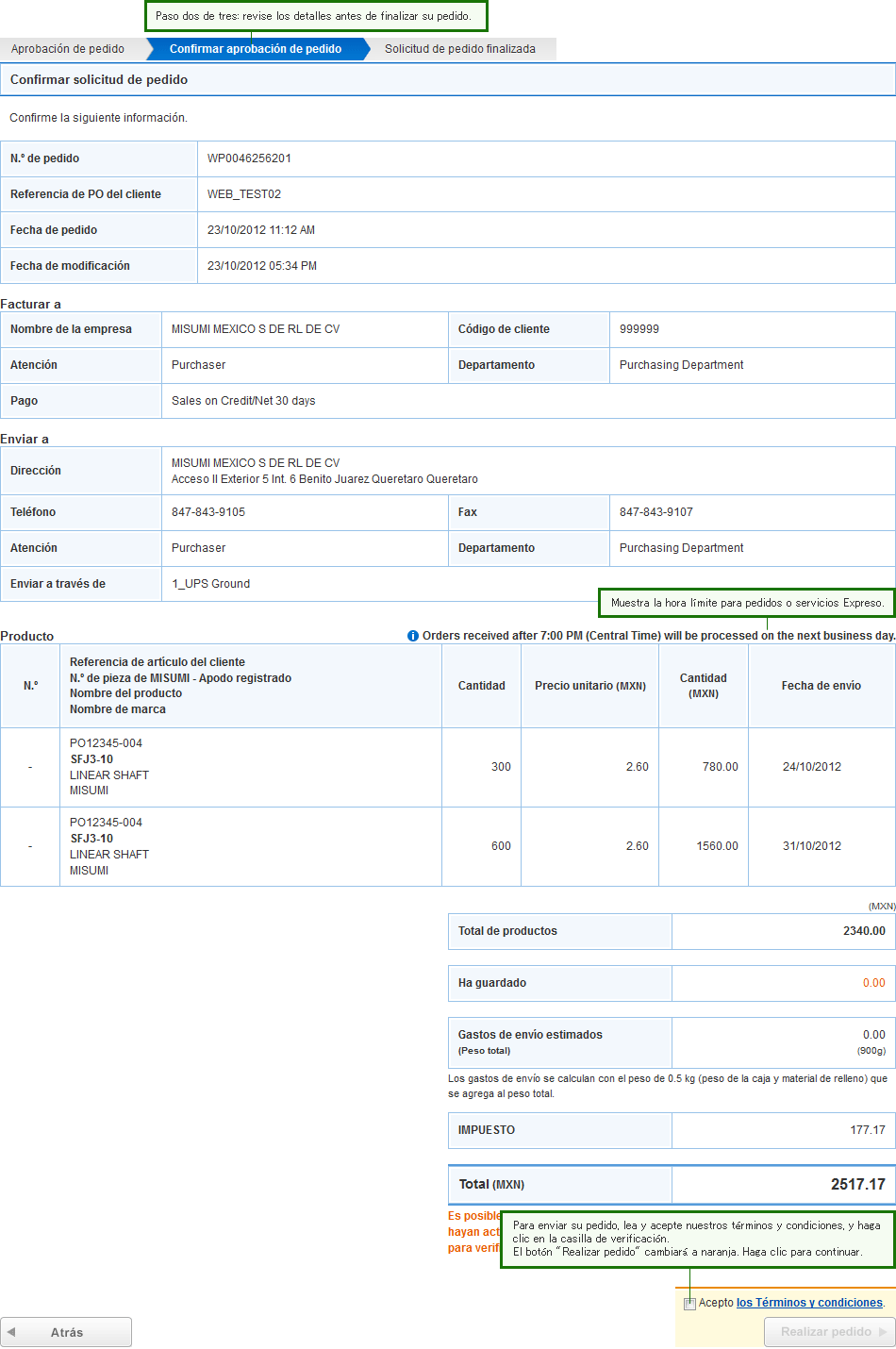Click ship date 31/10/2012
The image size is (896, 1349).
click(x=812, y=846)
